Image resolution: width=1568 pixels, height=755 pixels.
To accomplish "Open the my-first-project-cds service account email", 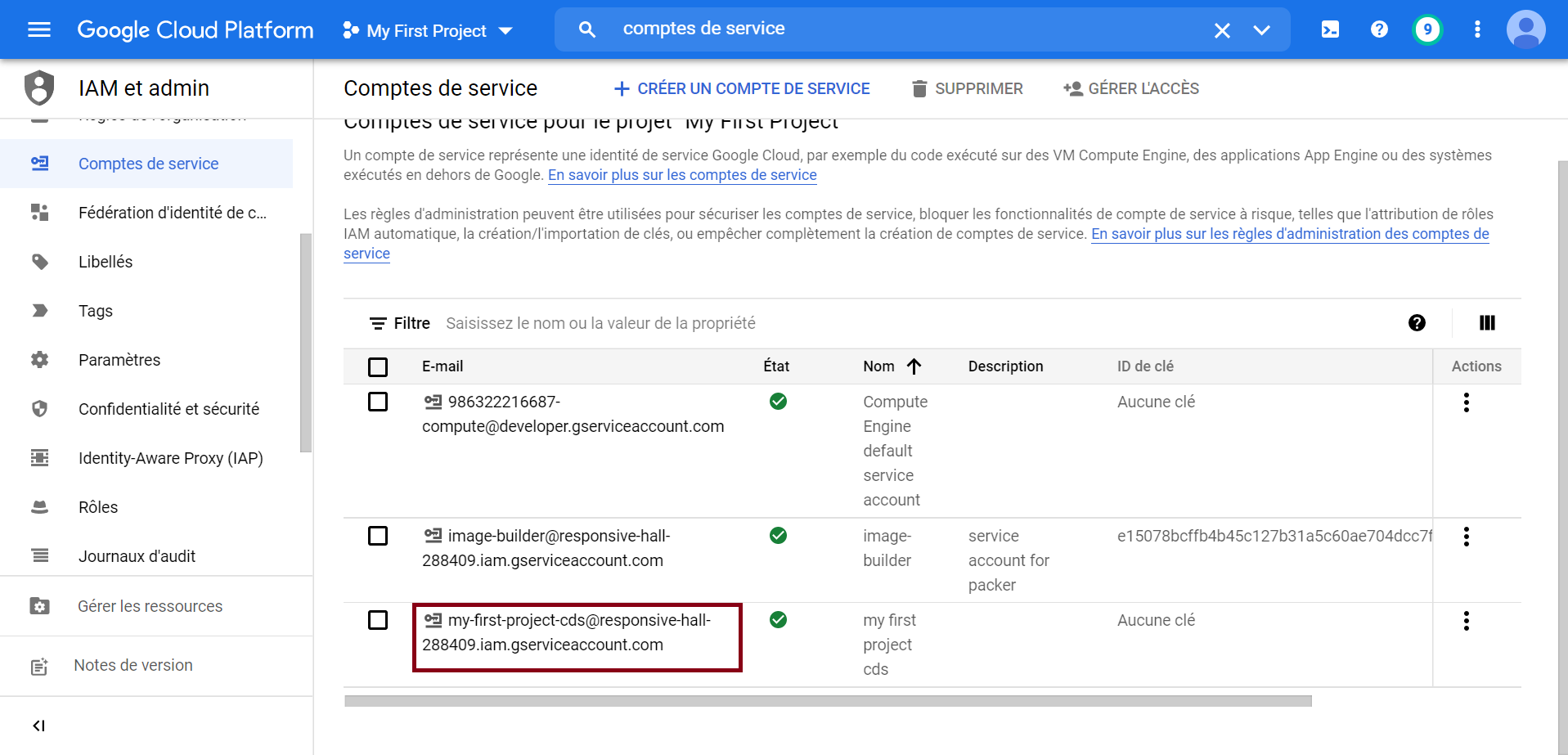I will (x=566, y=632).
